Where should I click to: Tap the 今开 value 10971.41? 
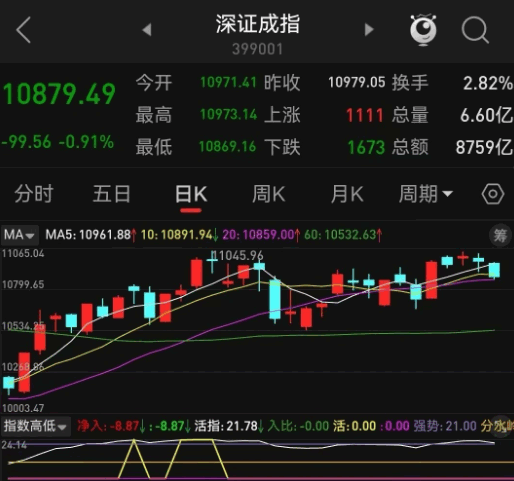pos(228,82)
